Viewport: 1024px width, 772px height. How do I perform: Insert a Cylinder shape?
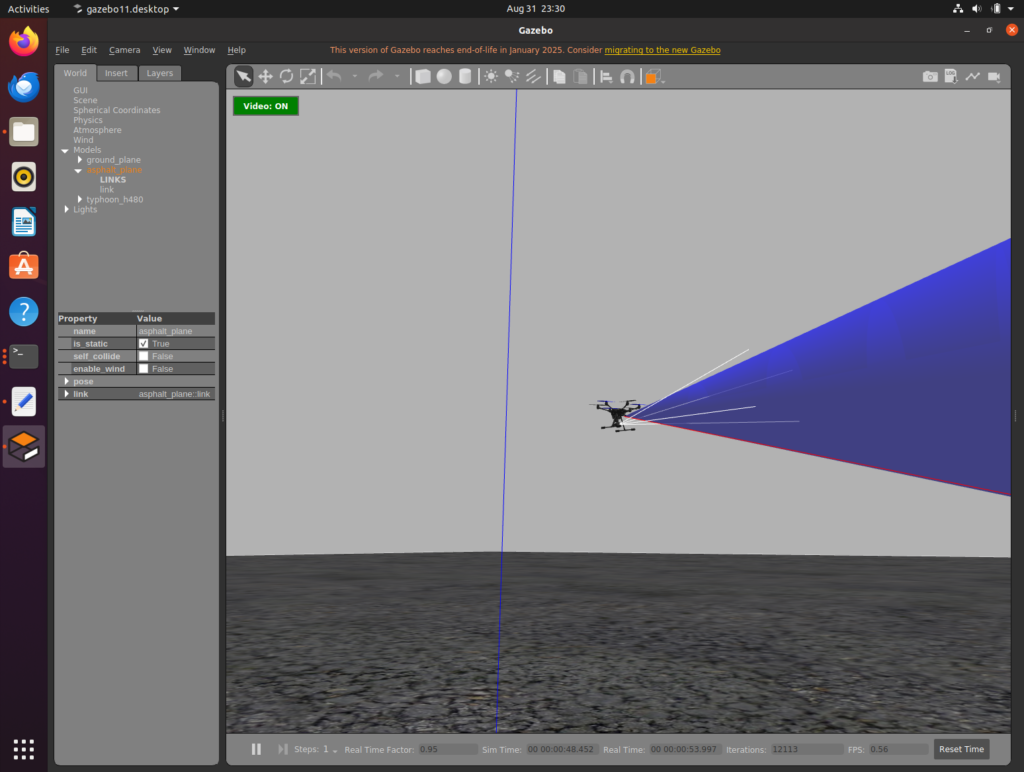tap(465, 77)
